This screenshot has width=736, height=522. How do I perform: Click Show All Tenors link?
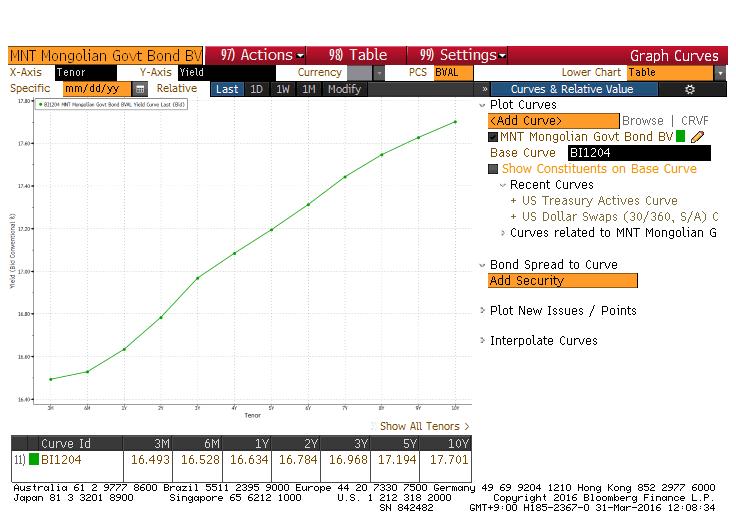pos(424,426)
